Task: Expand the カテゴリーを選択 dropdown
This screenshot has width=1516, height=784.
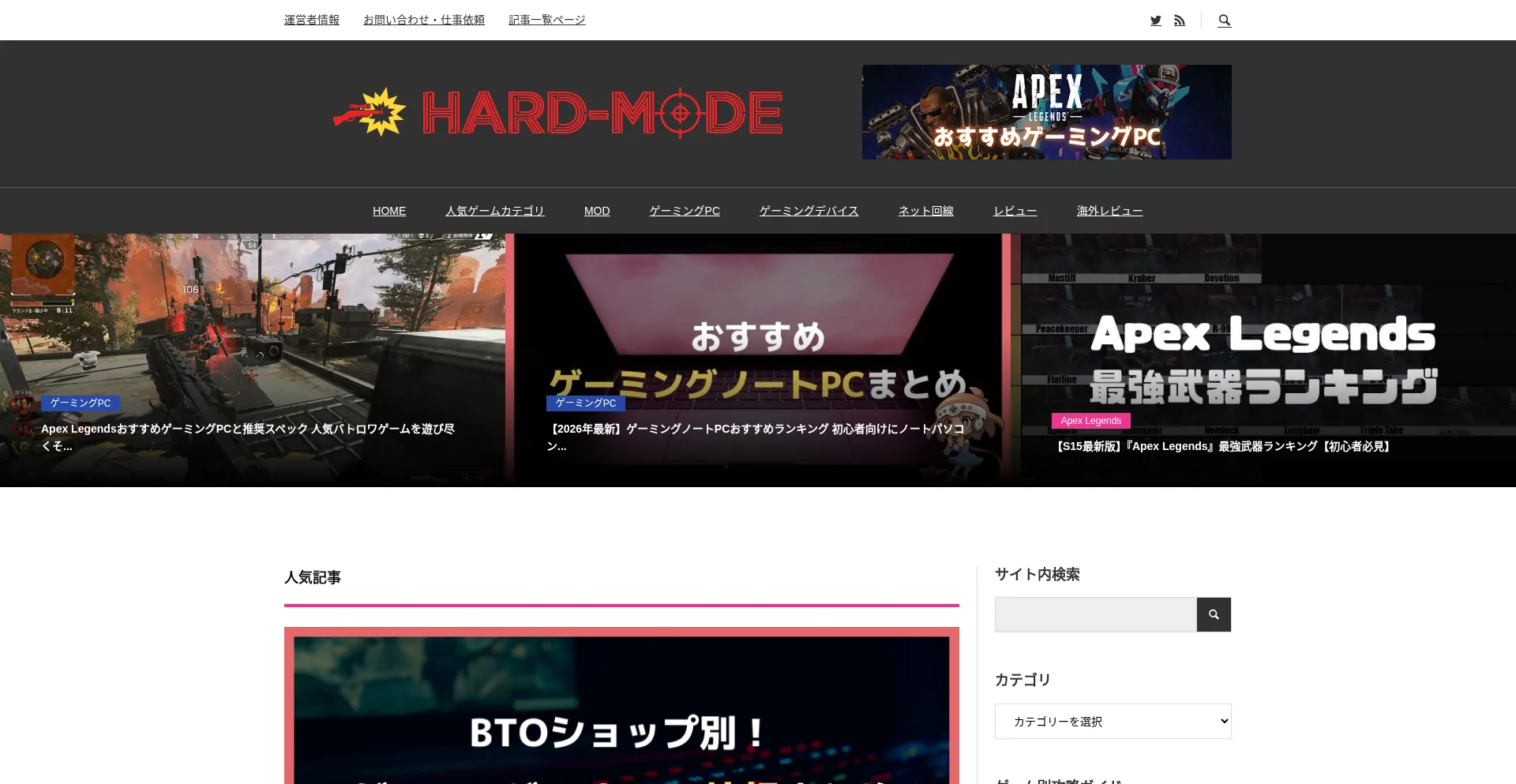Action: 1113,722
